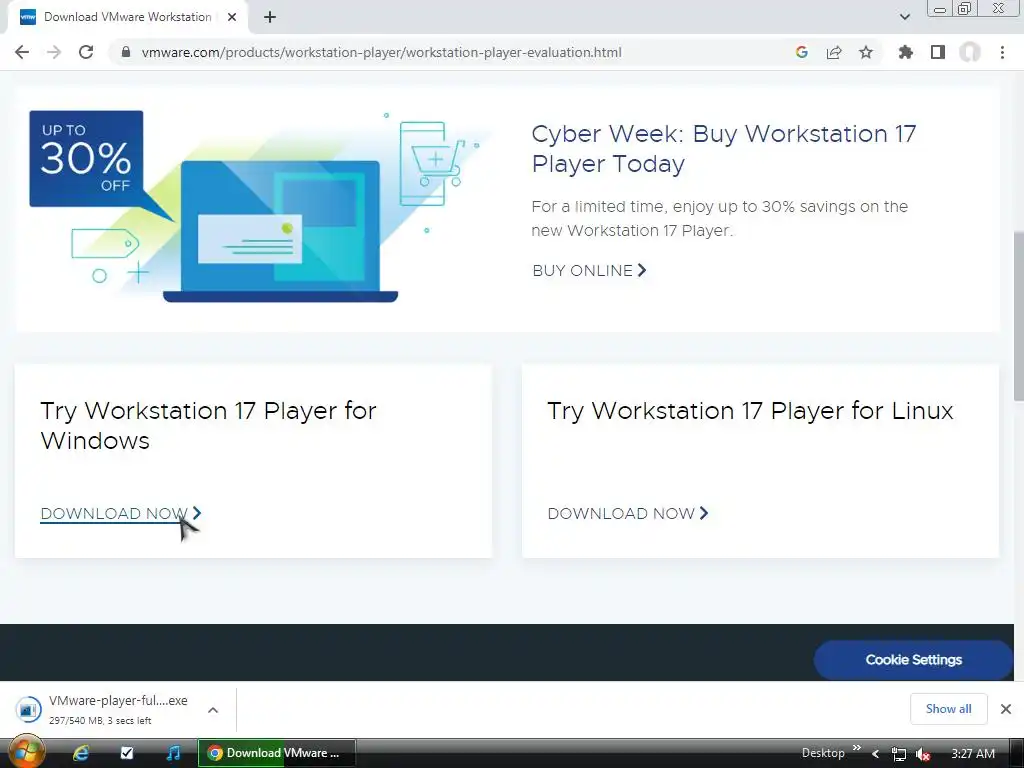This screenshot has width=1024, height=768.
Task: Expand Desktop toolbar chevron in taskbar
Action: click(x=857, y=748)
